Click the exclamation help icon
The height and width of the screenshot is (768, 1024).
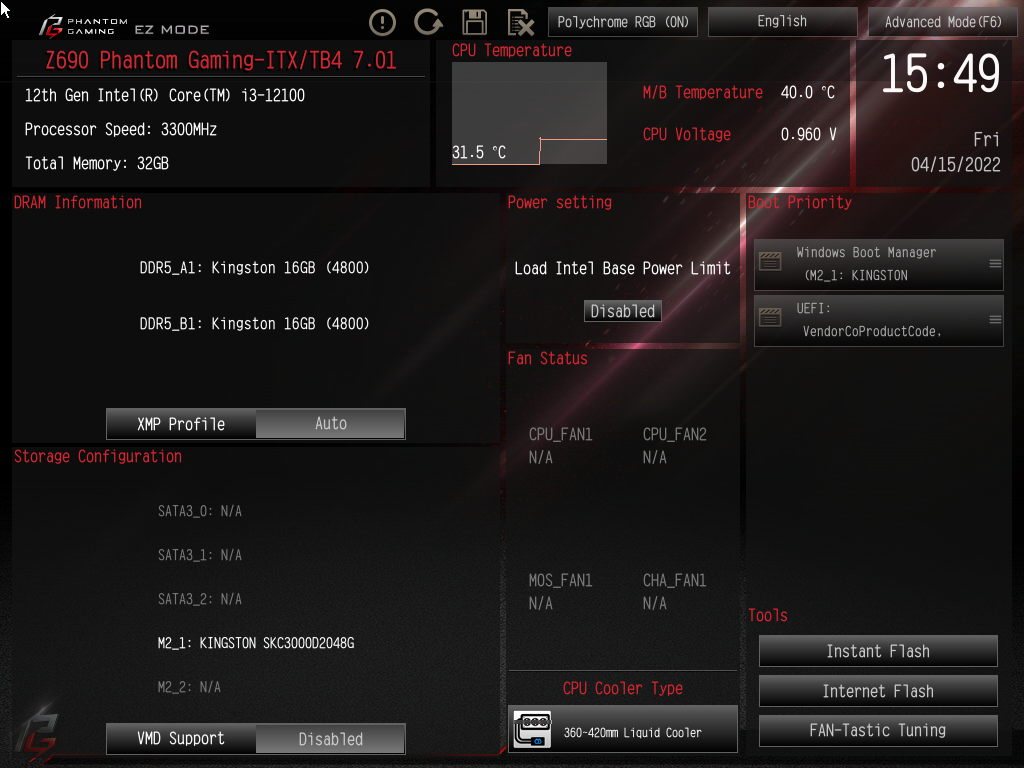coord(382,22)
